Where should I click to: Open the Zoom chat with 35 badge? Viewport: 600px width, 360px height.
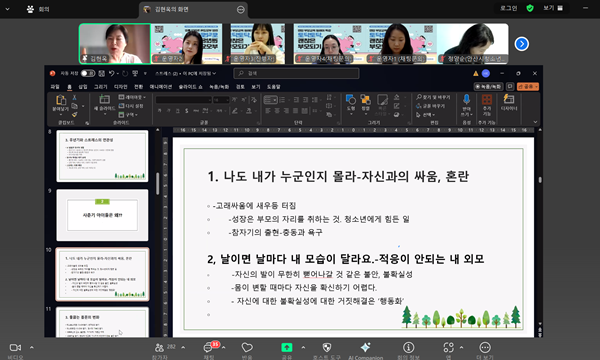pos(209,347)
